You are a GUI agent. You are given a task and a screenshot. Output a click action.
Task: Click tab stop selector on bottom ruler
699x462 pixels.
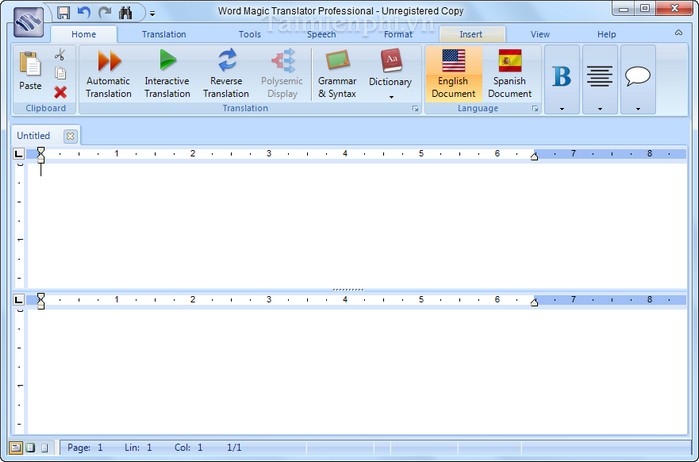pyautogui.click(x=18, y=300)
